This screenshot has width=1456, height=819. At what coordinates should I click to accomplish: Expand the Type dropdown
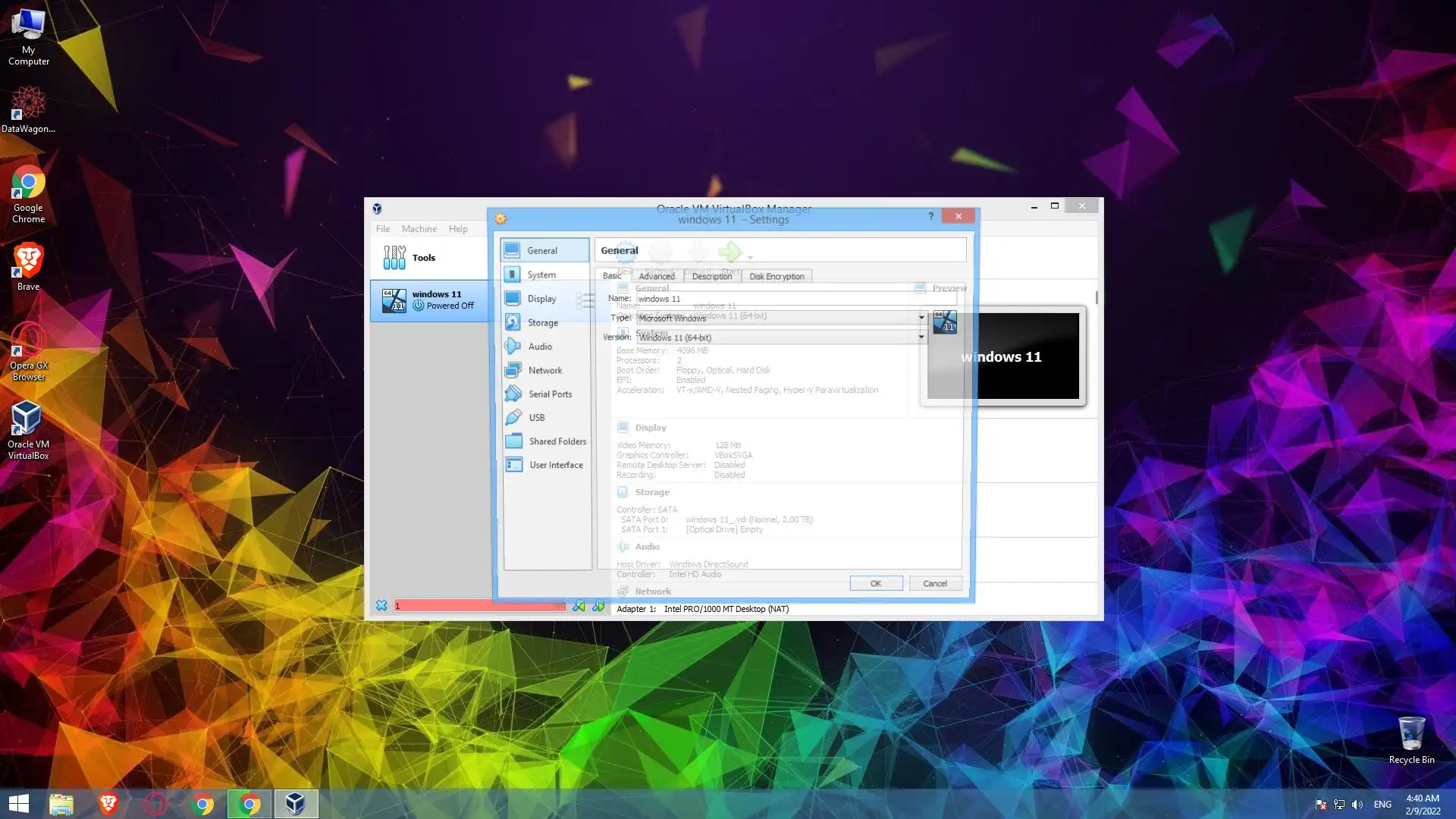click(x=921, y=318)
